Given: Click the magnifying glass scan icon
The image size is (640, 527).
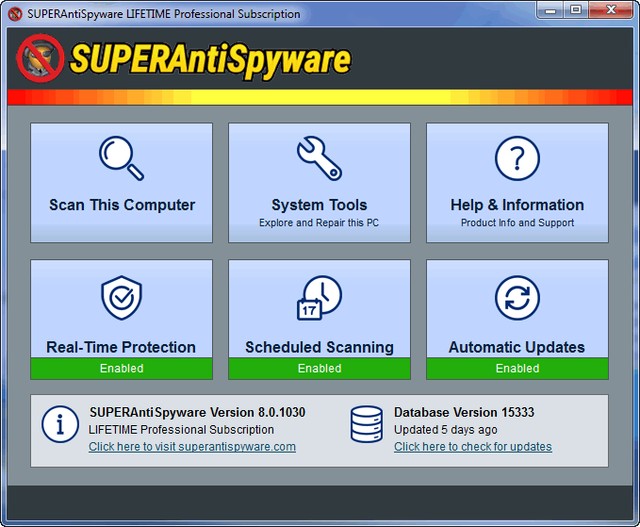Looking at the screenshot, I should click(122, 158).
